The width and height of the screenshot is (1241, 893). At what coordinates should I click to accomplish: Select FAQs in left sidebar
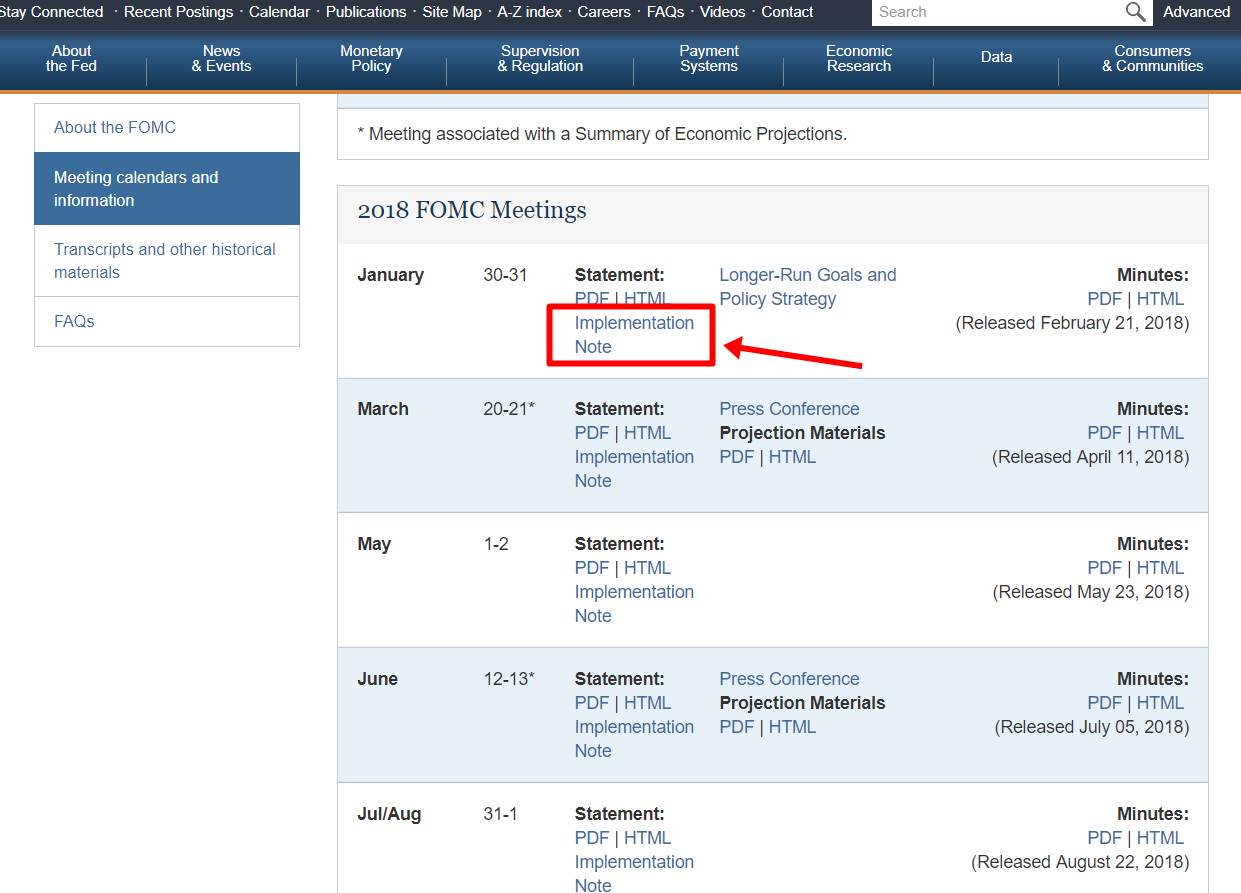pos(167,322)
